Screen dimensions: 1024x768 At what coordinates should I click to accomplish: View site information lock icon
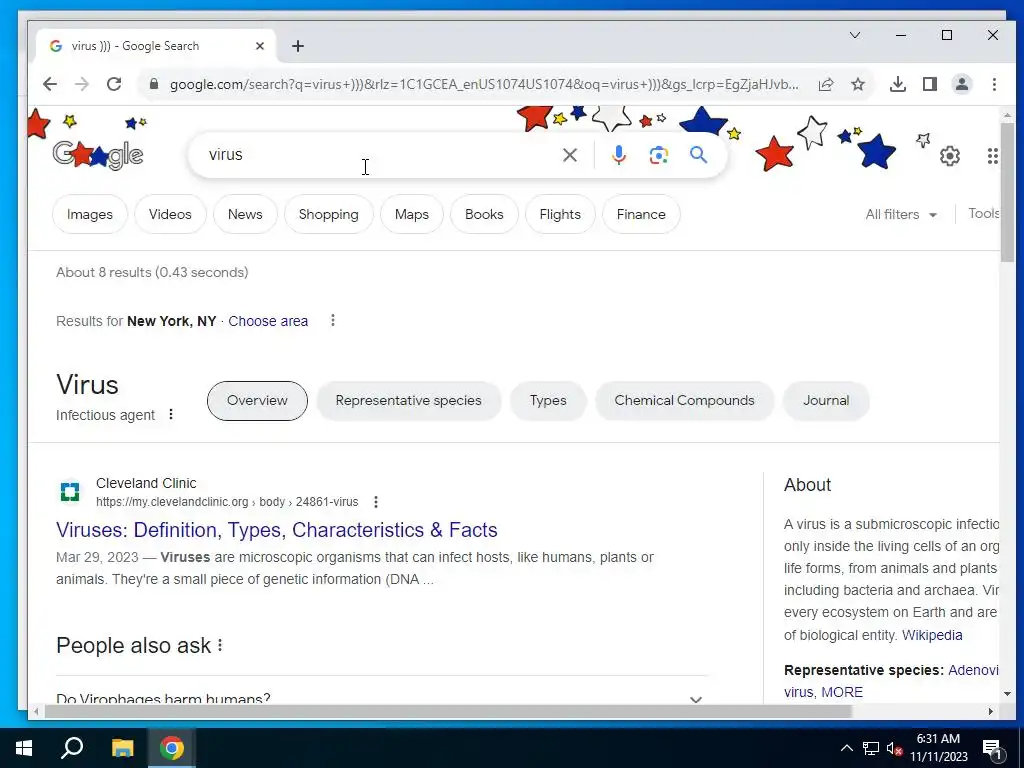pos(153,84)
